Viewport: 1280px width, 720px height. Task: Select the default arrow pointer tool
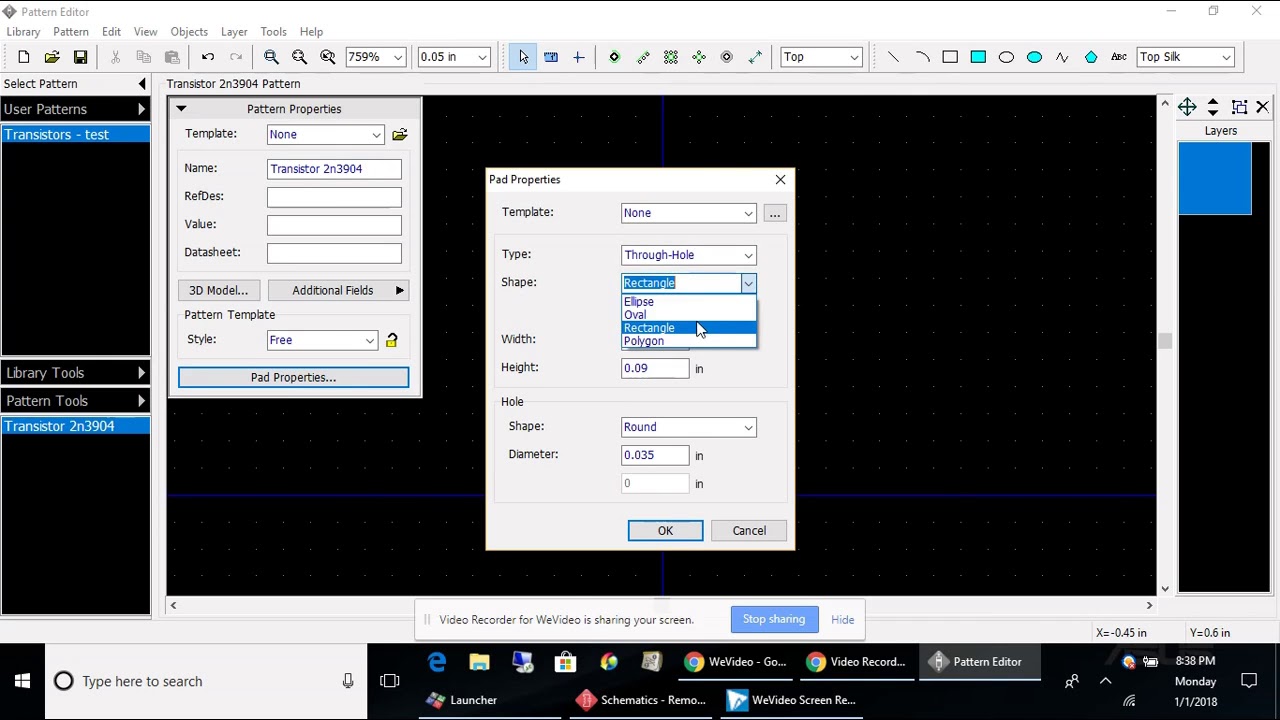523,57
